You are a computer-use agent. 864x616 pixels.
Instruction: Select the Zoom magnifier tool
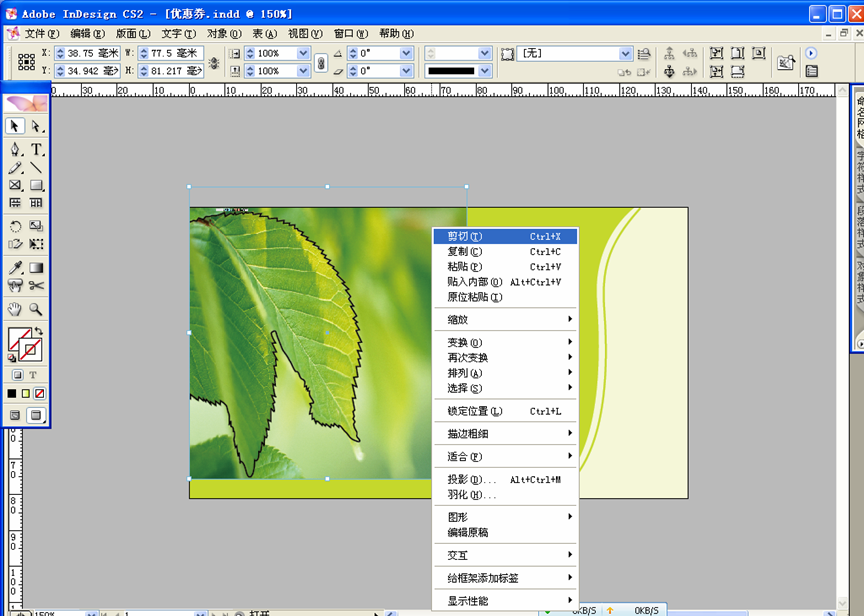coord(37,309)
